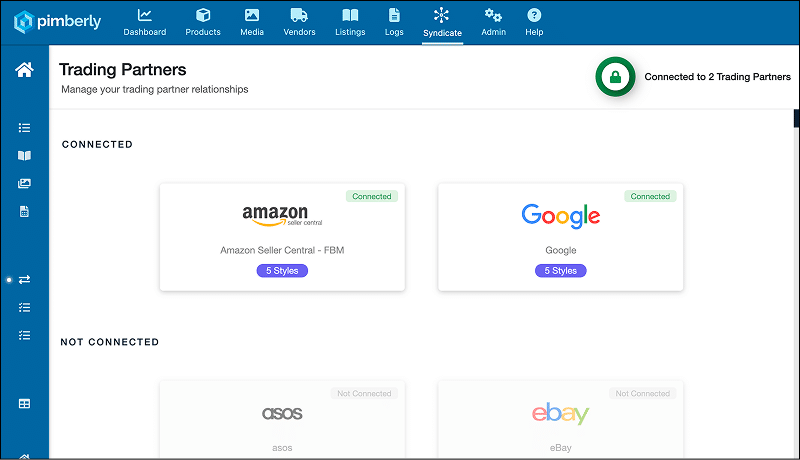Open the Help question mark icon
The width and height of the screenshot is (800, 460).
tap(534, 15)
